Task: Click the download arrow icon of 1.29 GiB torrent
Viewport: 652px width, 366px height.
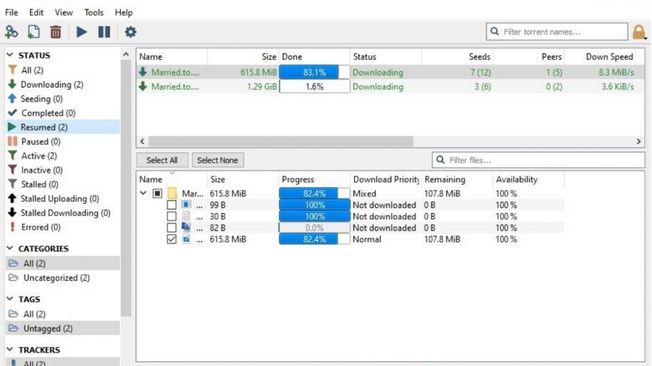Action: click(143, 87)
